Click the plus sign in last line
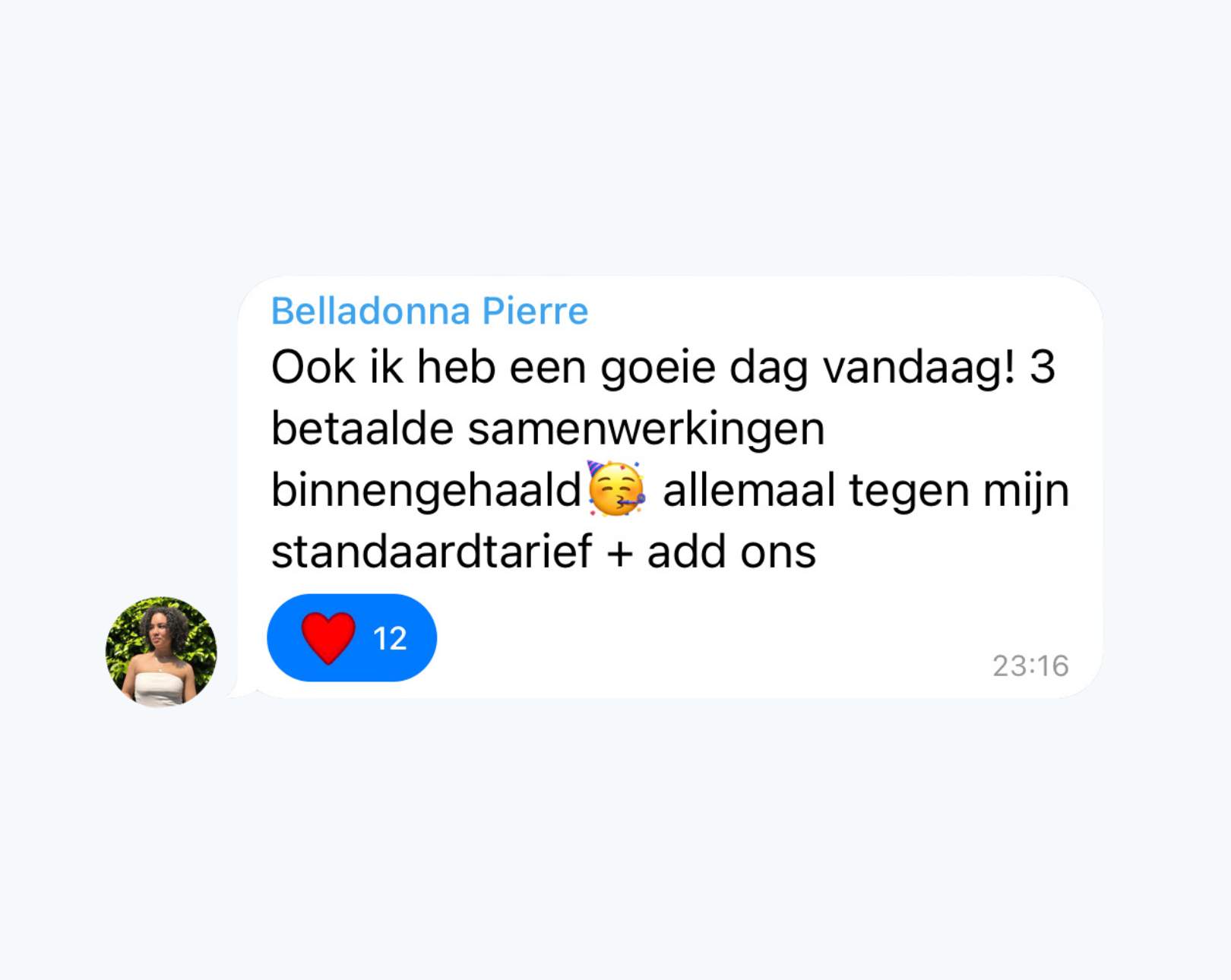 (619, 554)
